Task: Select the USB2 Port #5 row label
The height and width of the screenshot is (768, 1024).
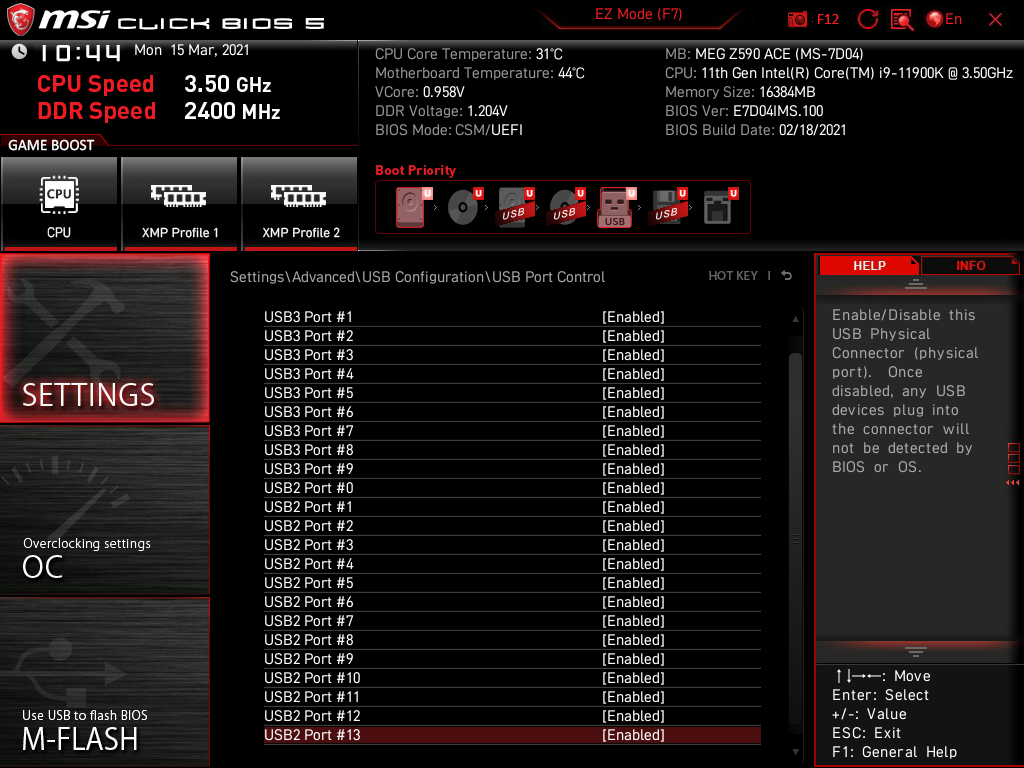Action: (309, 583)
